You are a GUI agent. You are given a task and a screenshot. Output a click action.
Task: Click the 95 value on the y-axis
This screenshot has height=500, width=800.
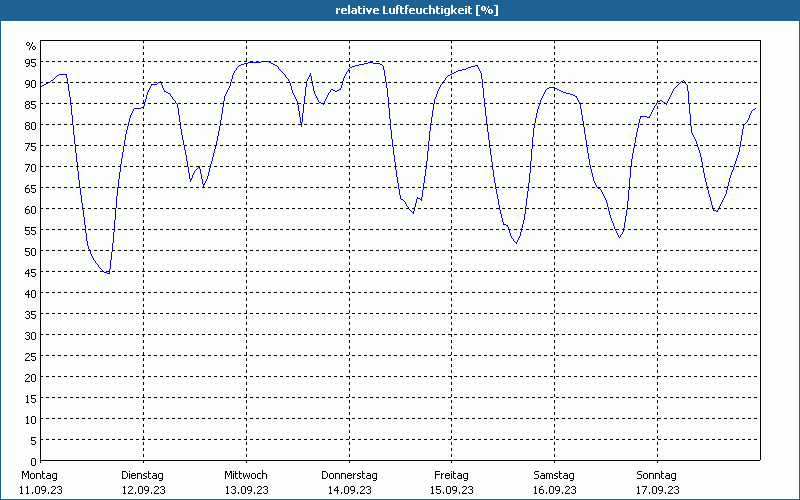click(31, 63)
